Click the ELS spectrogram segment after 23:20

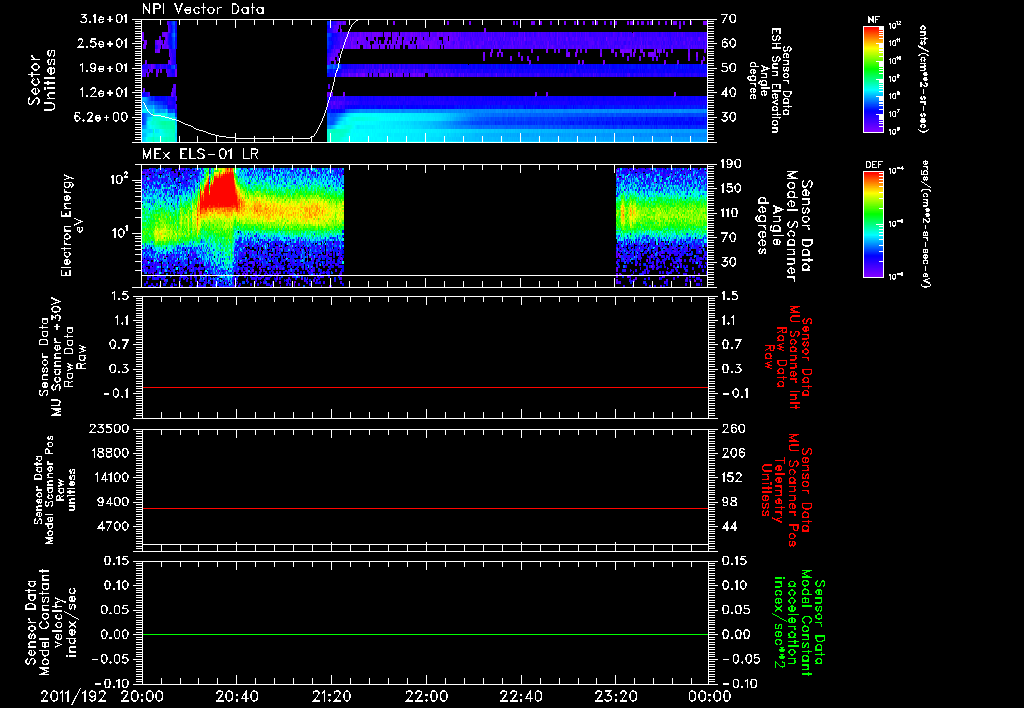click(662, 227)
